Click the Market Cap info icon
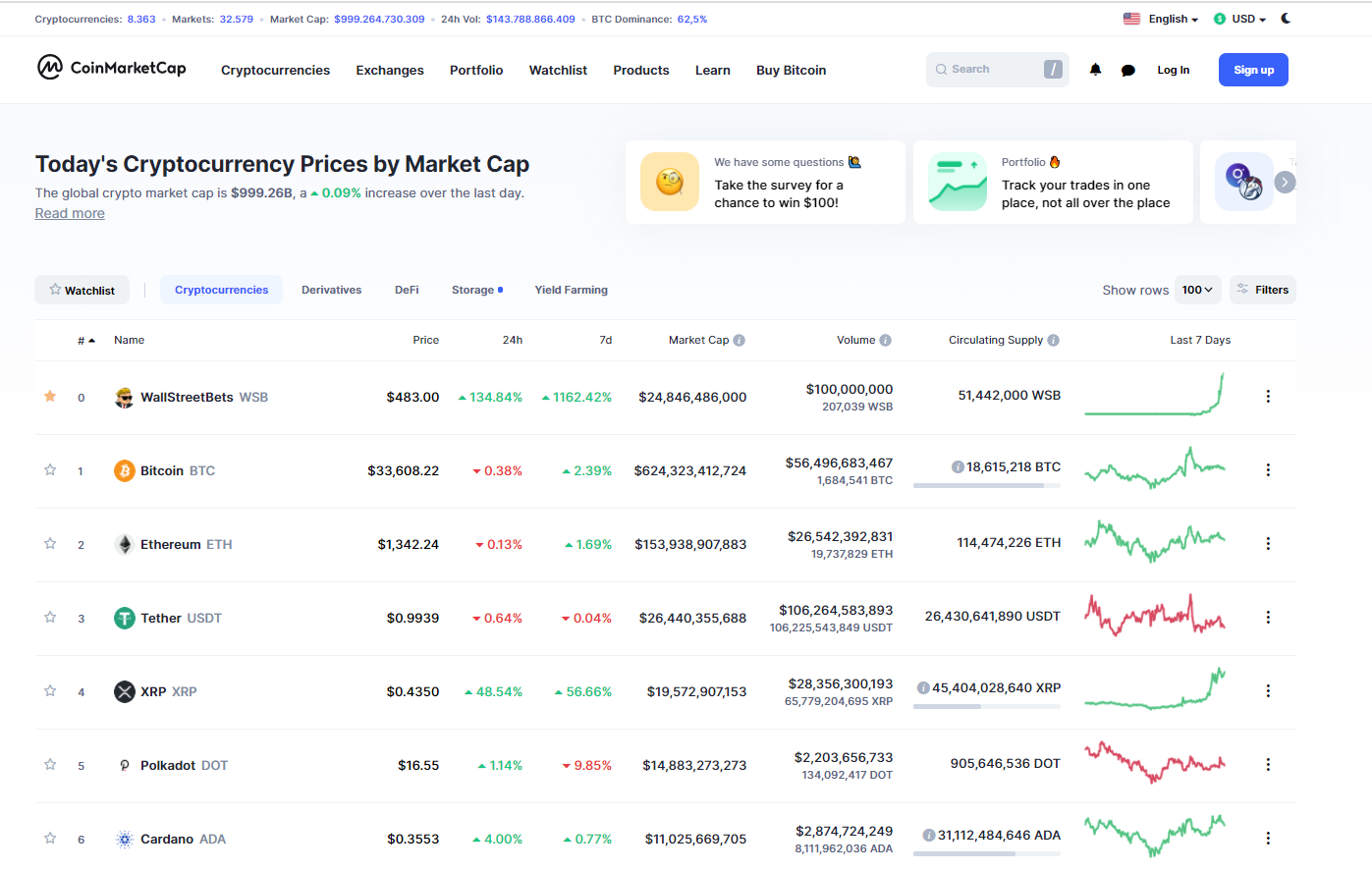 tap(740, 341)
